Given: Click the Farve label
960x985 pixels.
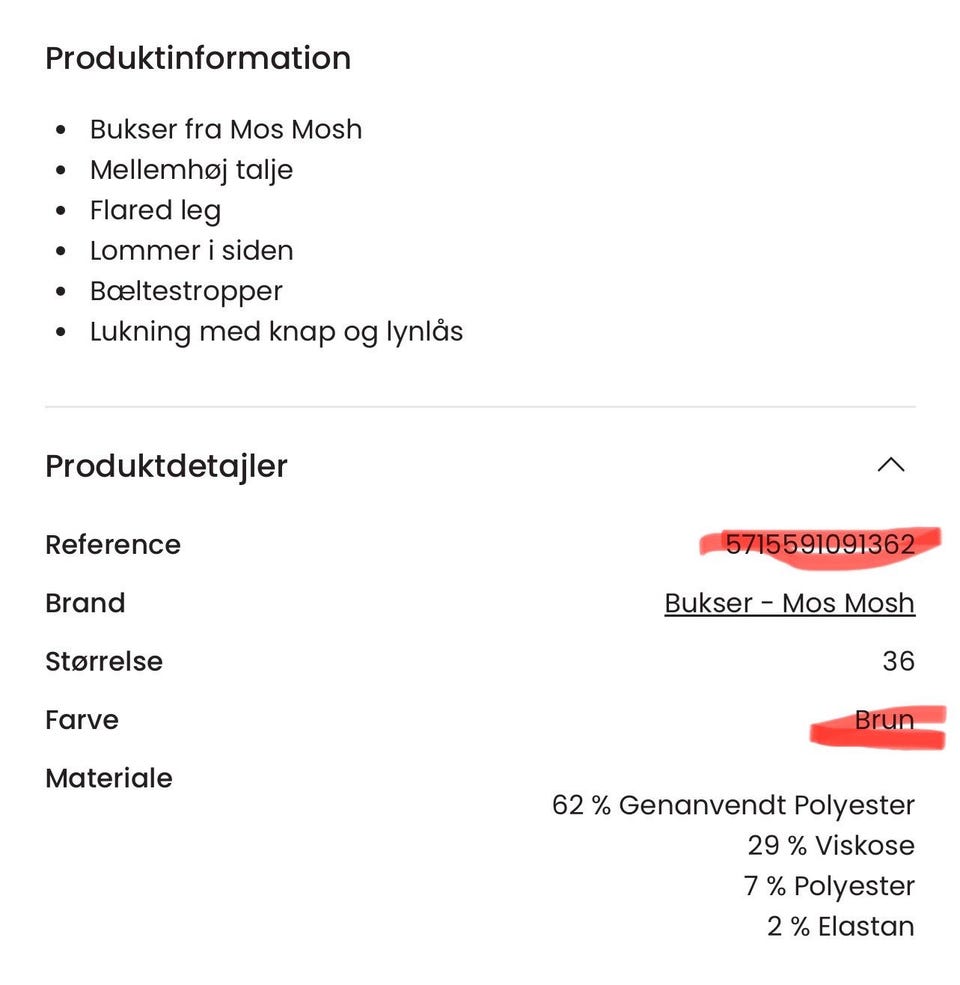Looking at the screenshot, I should (82, 720).
